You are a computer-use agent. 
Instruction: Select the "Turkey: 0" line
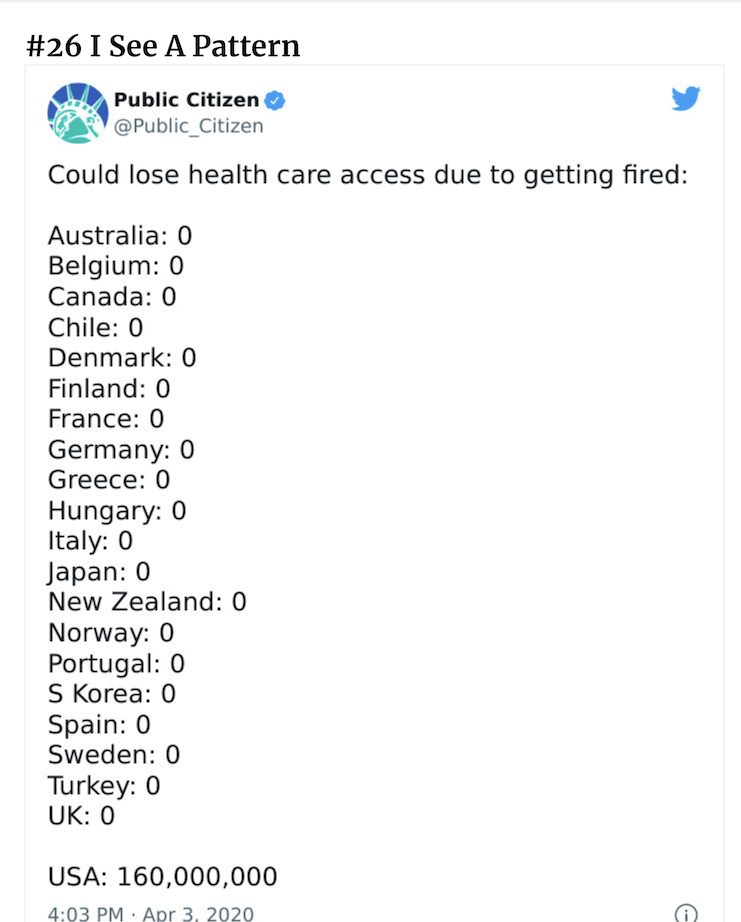point(104,785)
